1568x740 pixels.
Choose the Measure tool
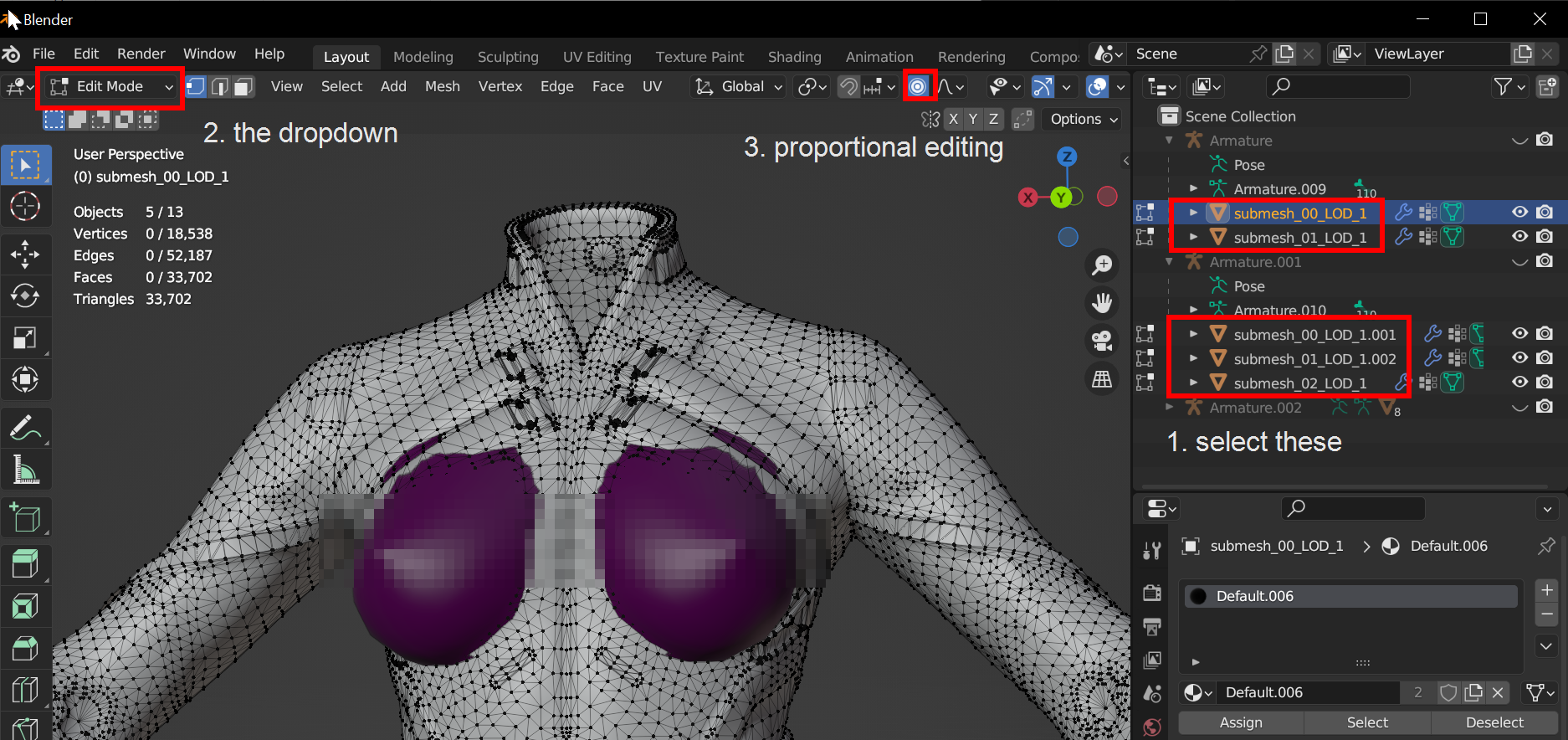point(25,470)
